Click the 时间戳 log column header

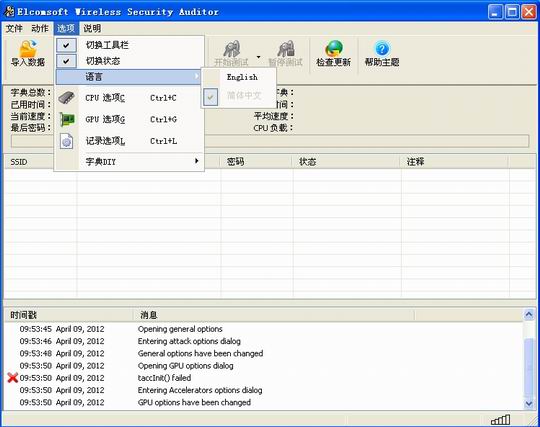pyautogui.click(x=69, y=315)
